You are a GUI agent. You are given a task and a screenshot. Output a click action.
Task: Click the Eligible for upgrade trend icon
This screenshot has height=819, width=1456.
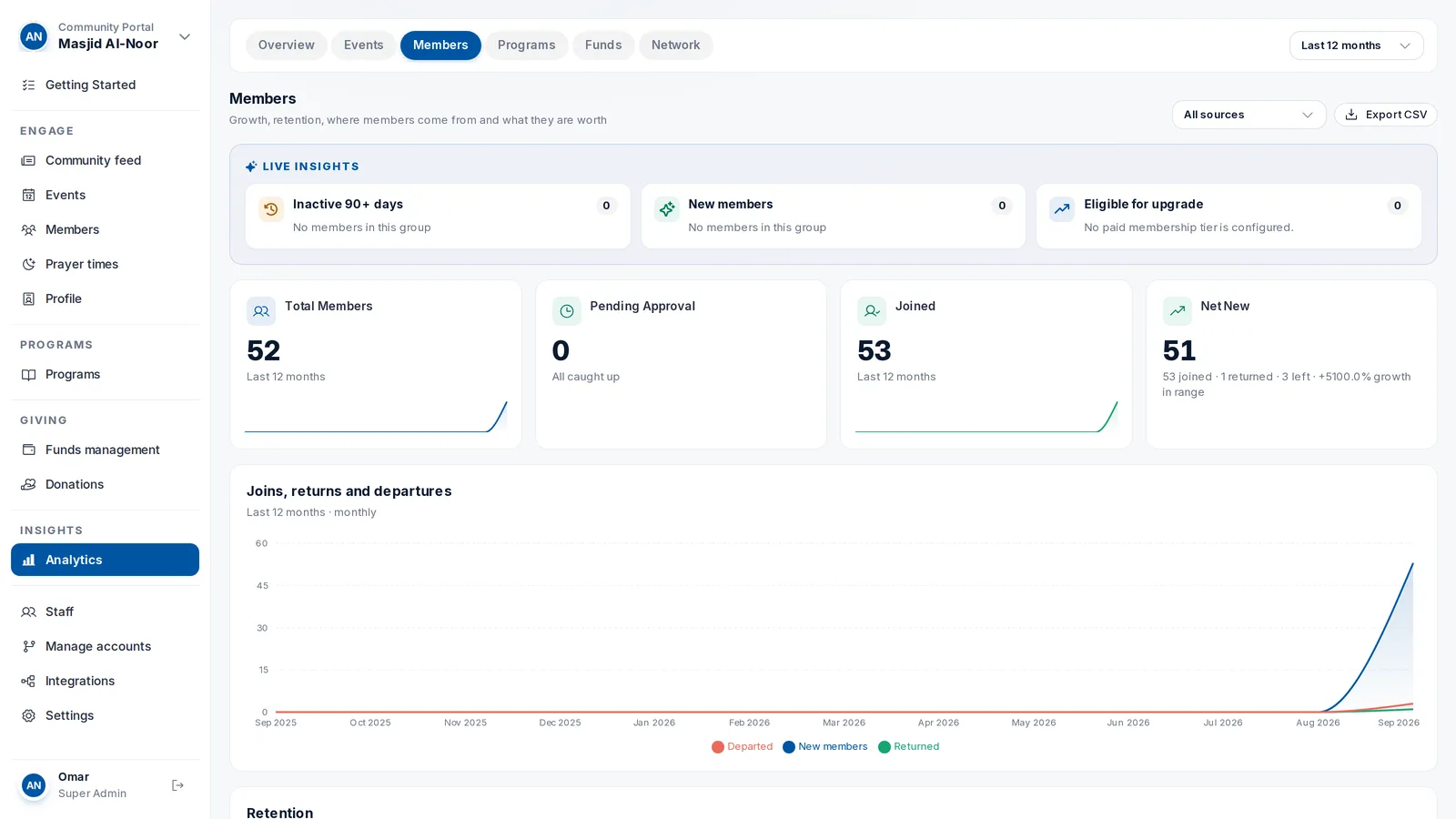pos(1061,209)
